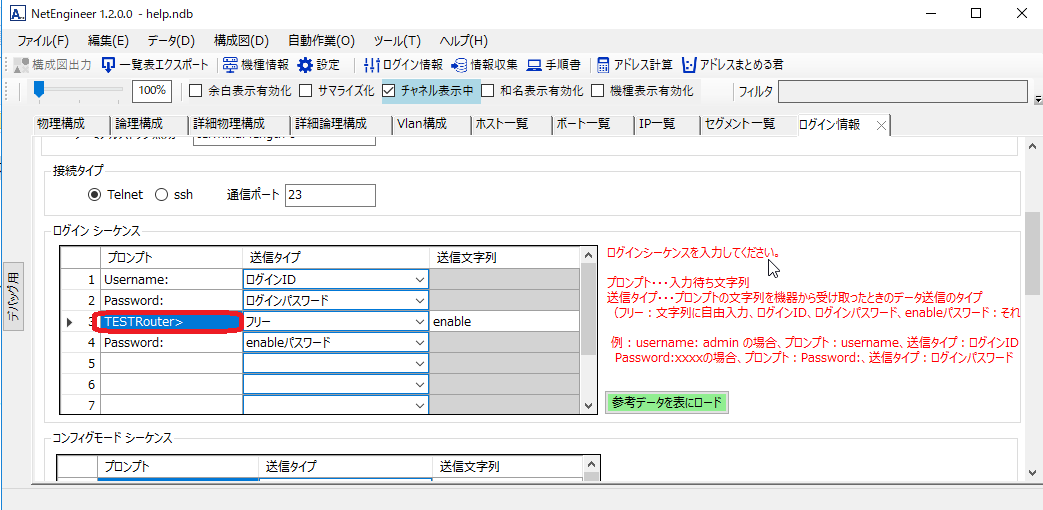Expand the 送信タイプ dropdown showing ログインID
The width and height of the screenshot is (1043, 510).
[420, 280]
